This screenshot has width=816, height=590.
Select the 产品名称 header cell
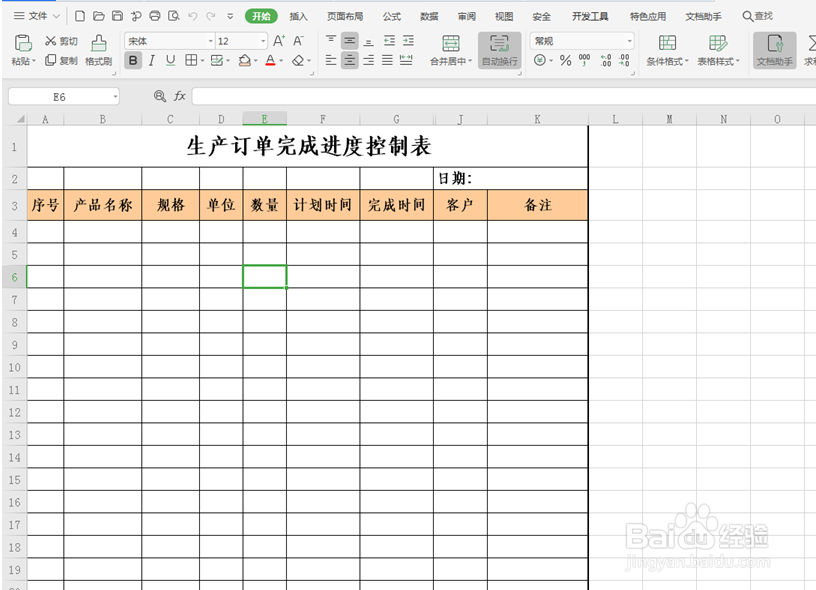(x=103, y=205)
